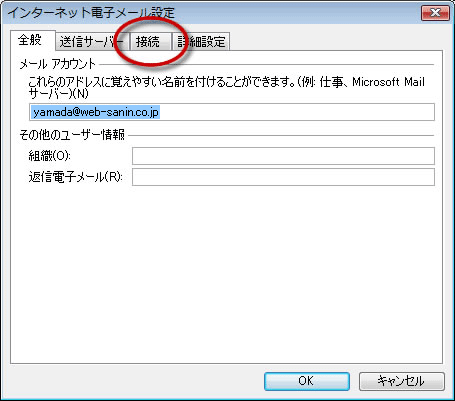This screenshot has height=401, width=455.
Task: Focus the 組織(O) text box
Action: pyautogui.click(x=283, y=156)
